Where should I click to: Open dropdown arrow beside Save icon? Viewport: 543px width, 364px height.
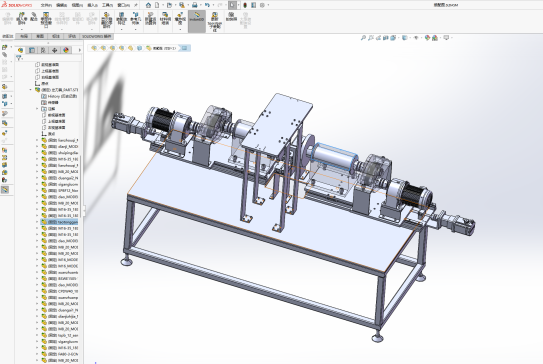pos(187,5)
